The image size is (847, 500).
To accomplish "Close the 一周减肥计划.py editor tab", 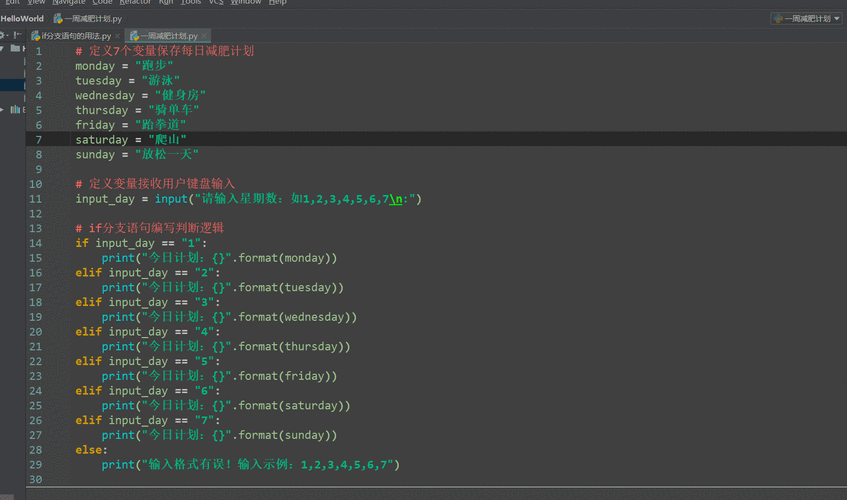I will click(204, 36).
